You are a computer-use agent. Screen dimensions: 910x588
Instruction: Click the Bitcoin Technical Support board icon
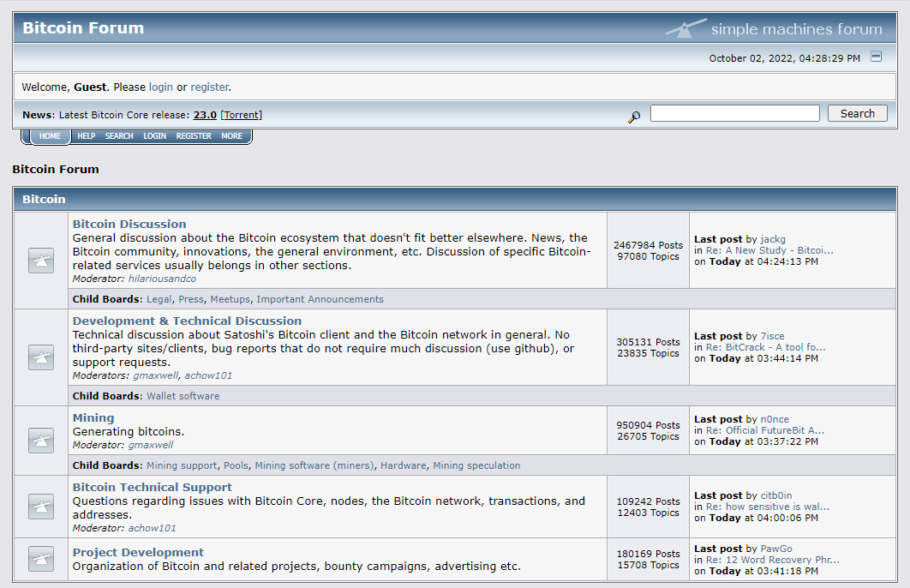pos(41,507)
